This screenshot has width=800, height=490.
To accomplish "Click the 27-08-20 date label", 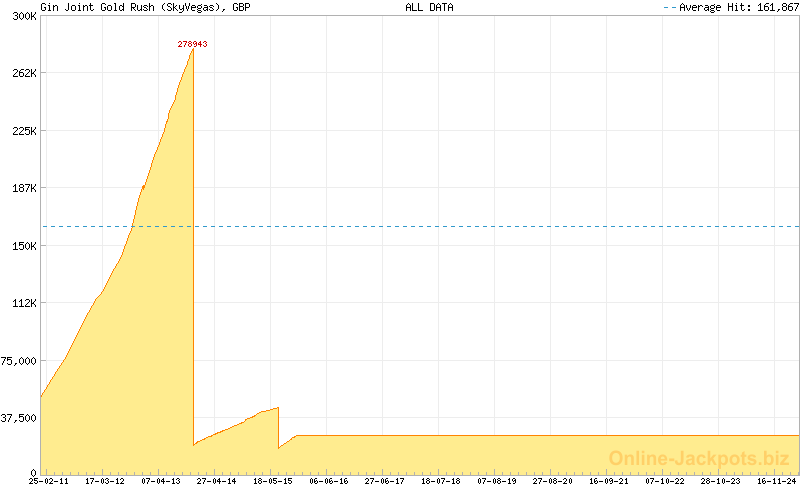I will [552, 481].
